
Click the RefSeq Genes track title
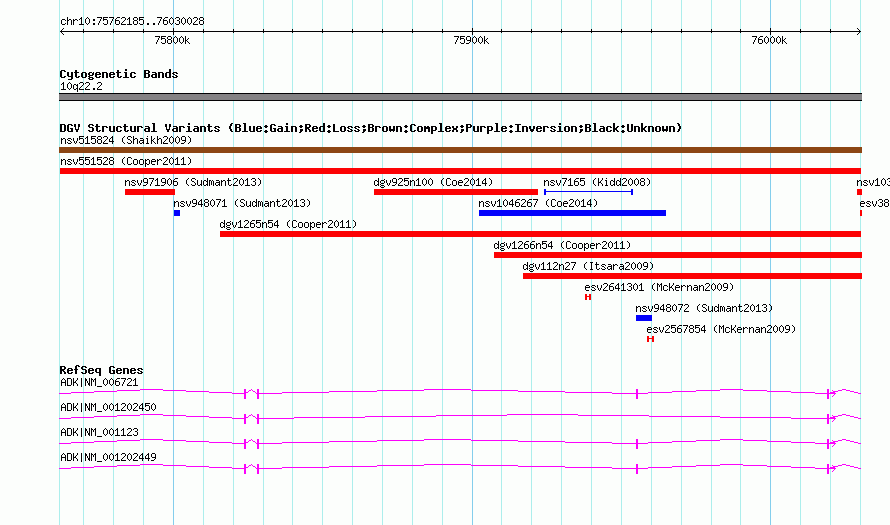tap(101, 370)
